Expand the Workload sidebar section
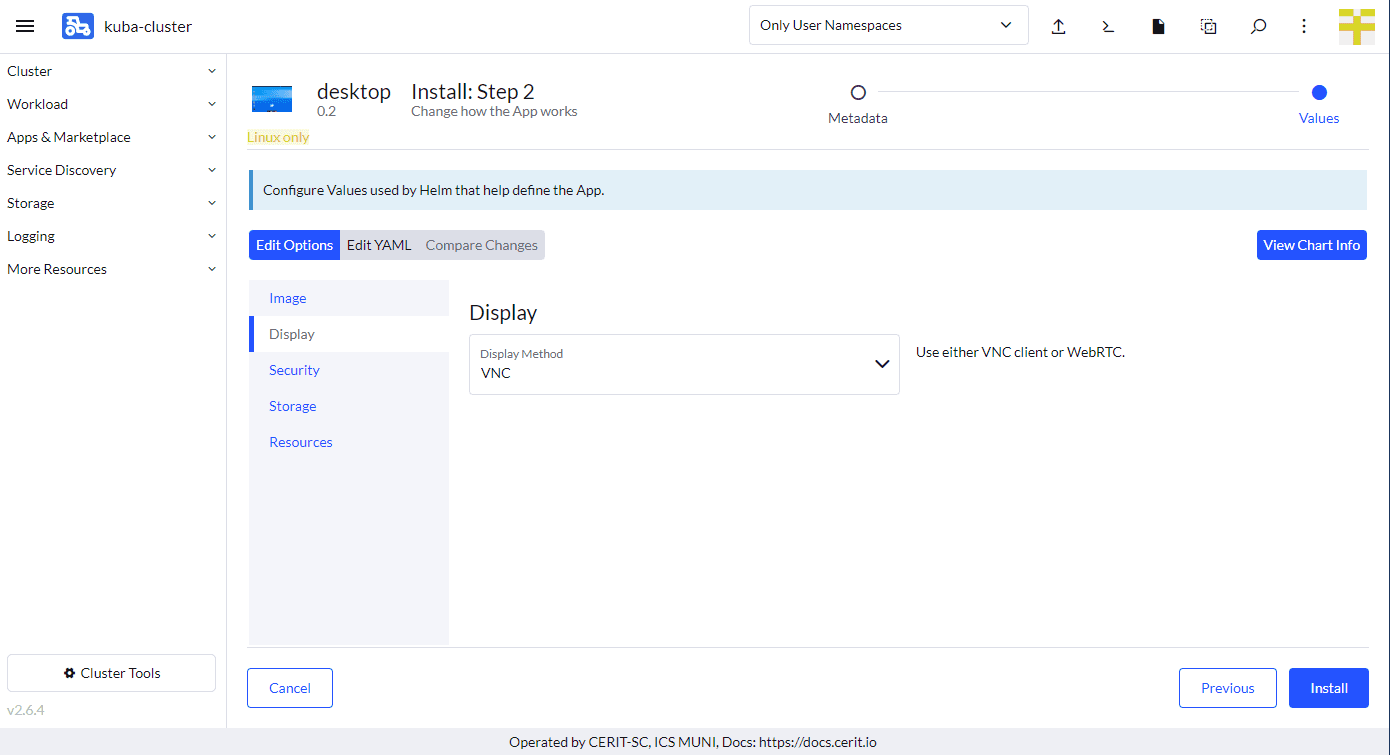 112,104
